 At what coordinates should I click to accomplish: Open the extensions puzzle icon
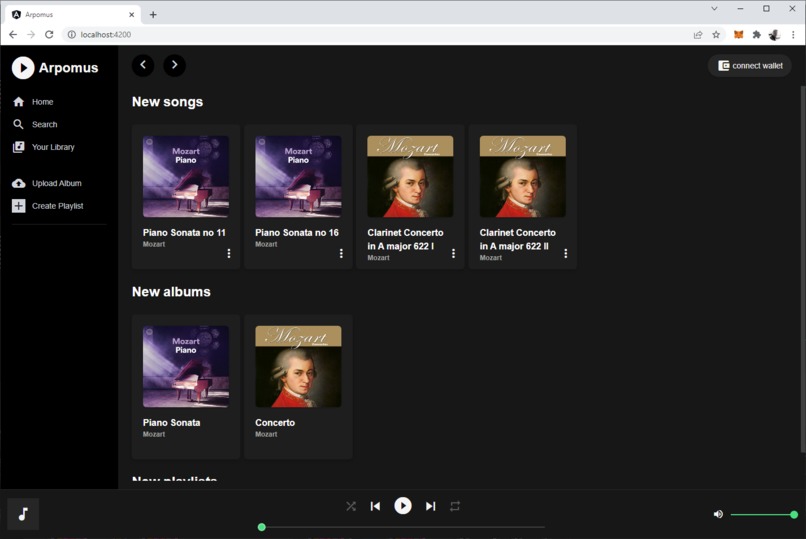[x=757, y=35]
